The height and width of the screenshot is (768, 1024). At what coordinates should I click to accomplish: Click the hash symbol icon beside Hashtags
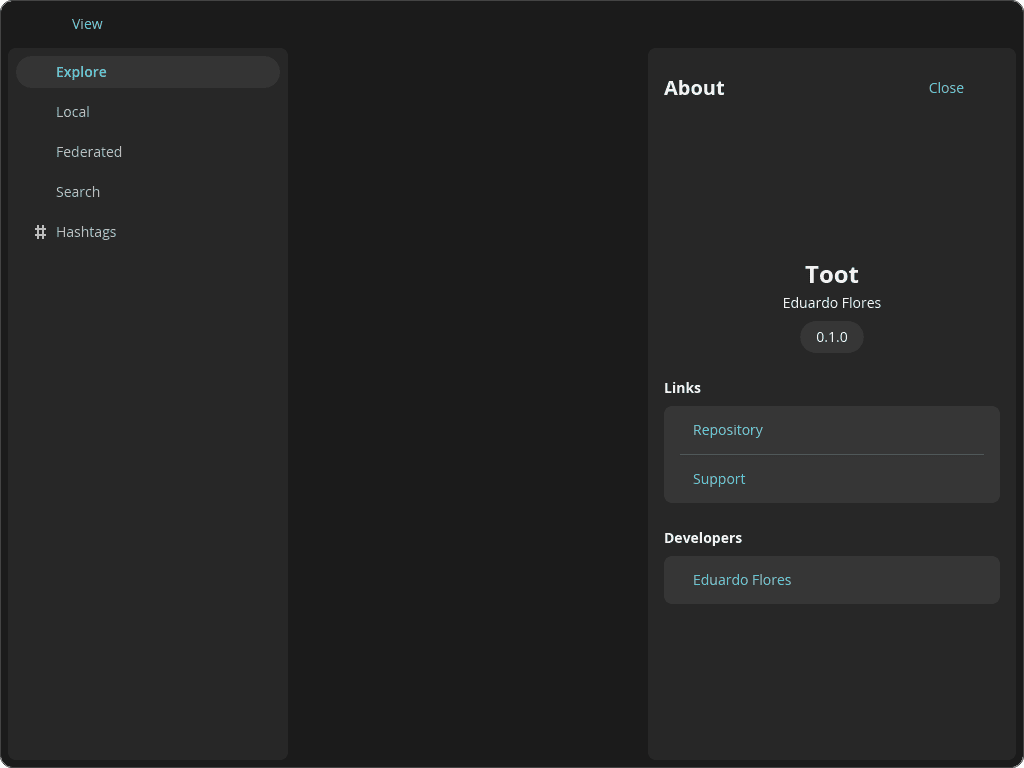40,232
